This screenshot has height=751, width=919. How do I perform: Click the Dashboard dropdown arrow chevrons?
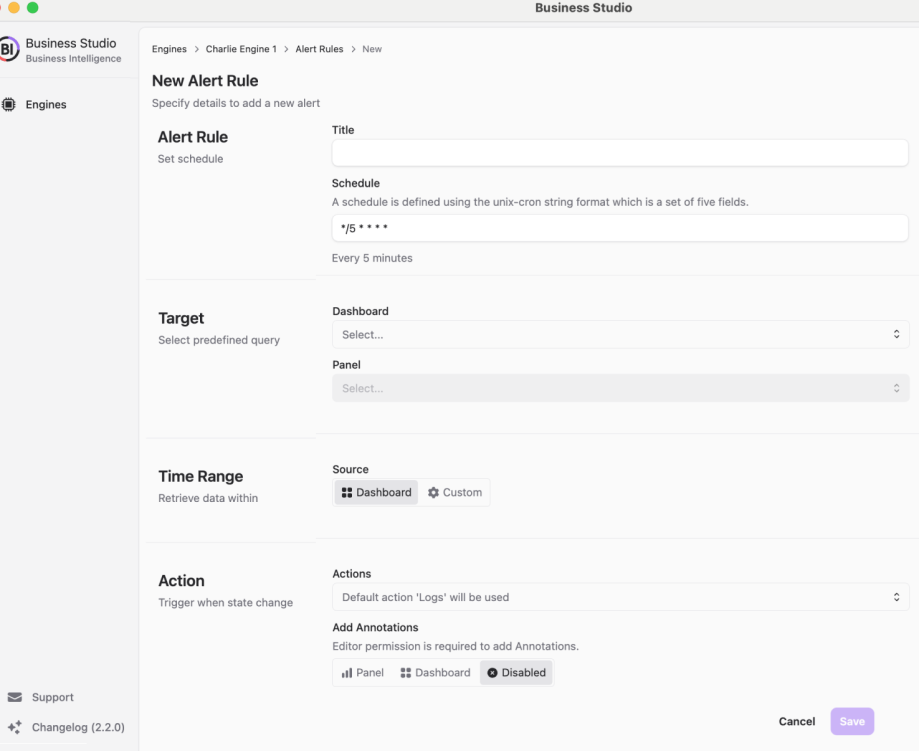tap(896, 334)
